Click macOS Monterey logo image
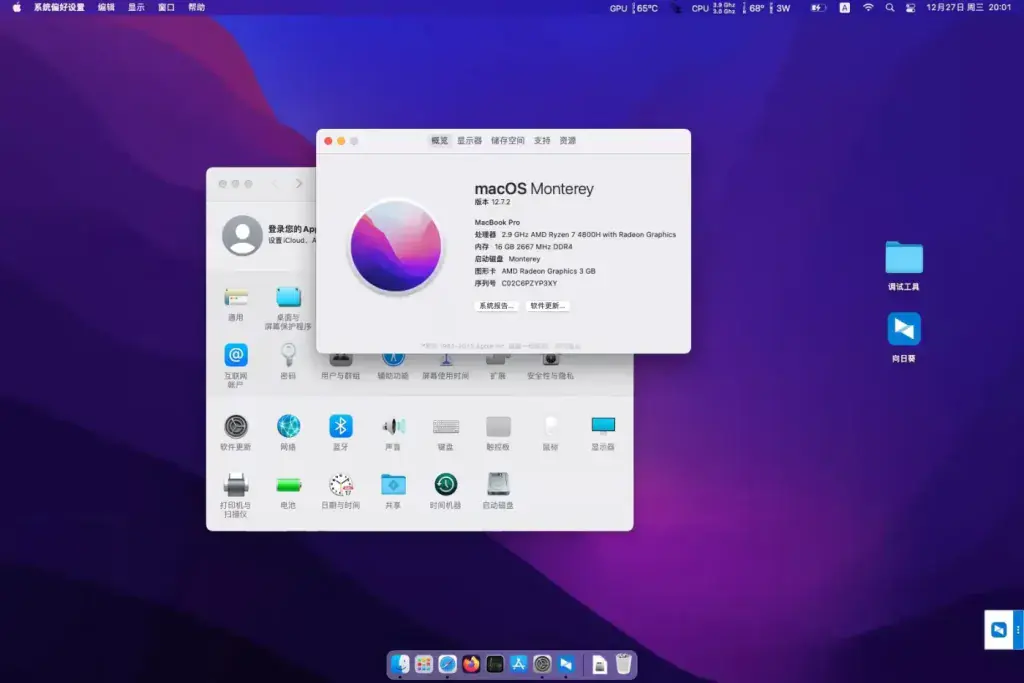 click(x=396, y=246)
